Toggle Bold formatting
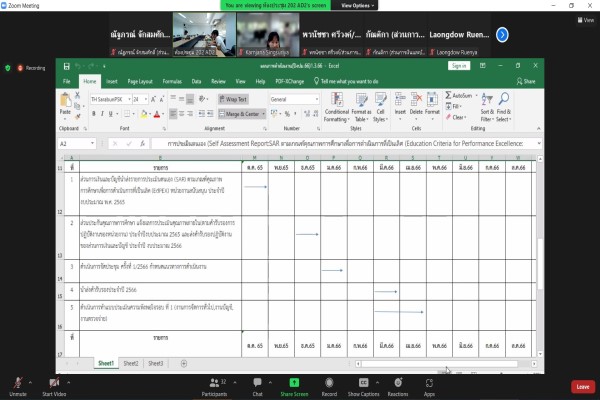This screenshot has width=600, height=400. click(x=93, y=114)
